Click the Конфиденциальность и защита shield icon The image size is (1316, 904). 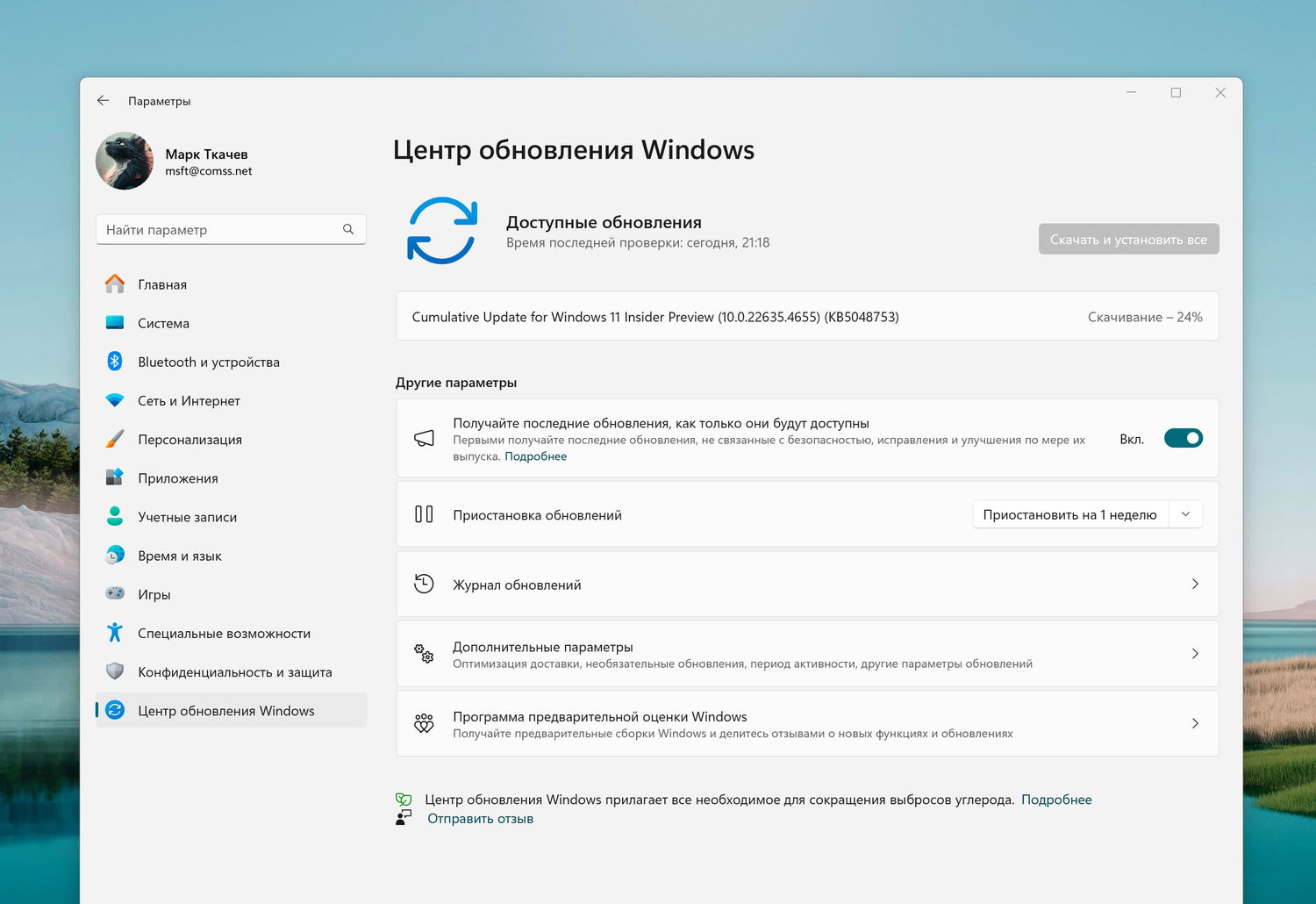(115, 671)
